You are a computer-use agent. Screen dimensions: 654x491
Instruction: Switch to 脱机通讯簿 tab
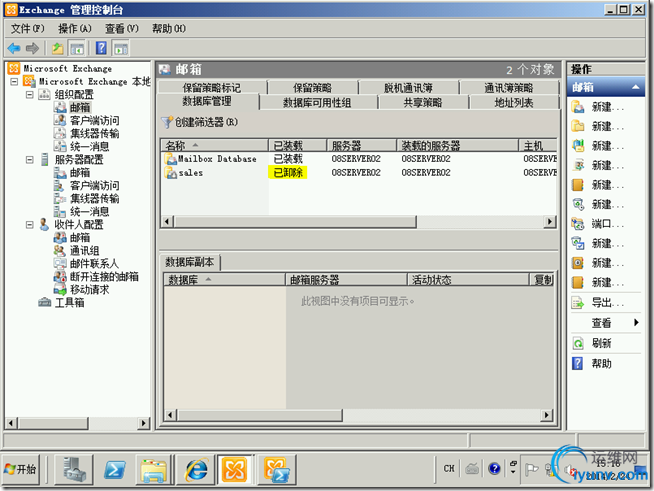(x=408, y=88)
